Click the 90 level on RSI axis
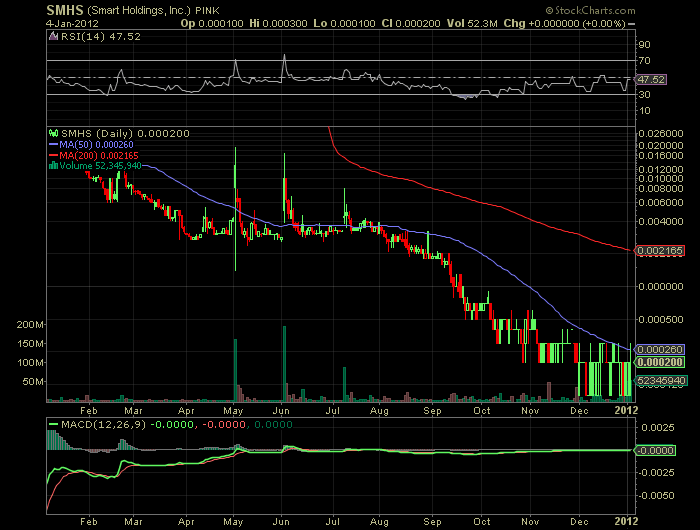700x530 pixels. (x=644, y=45)
